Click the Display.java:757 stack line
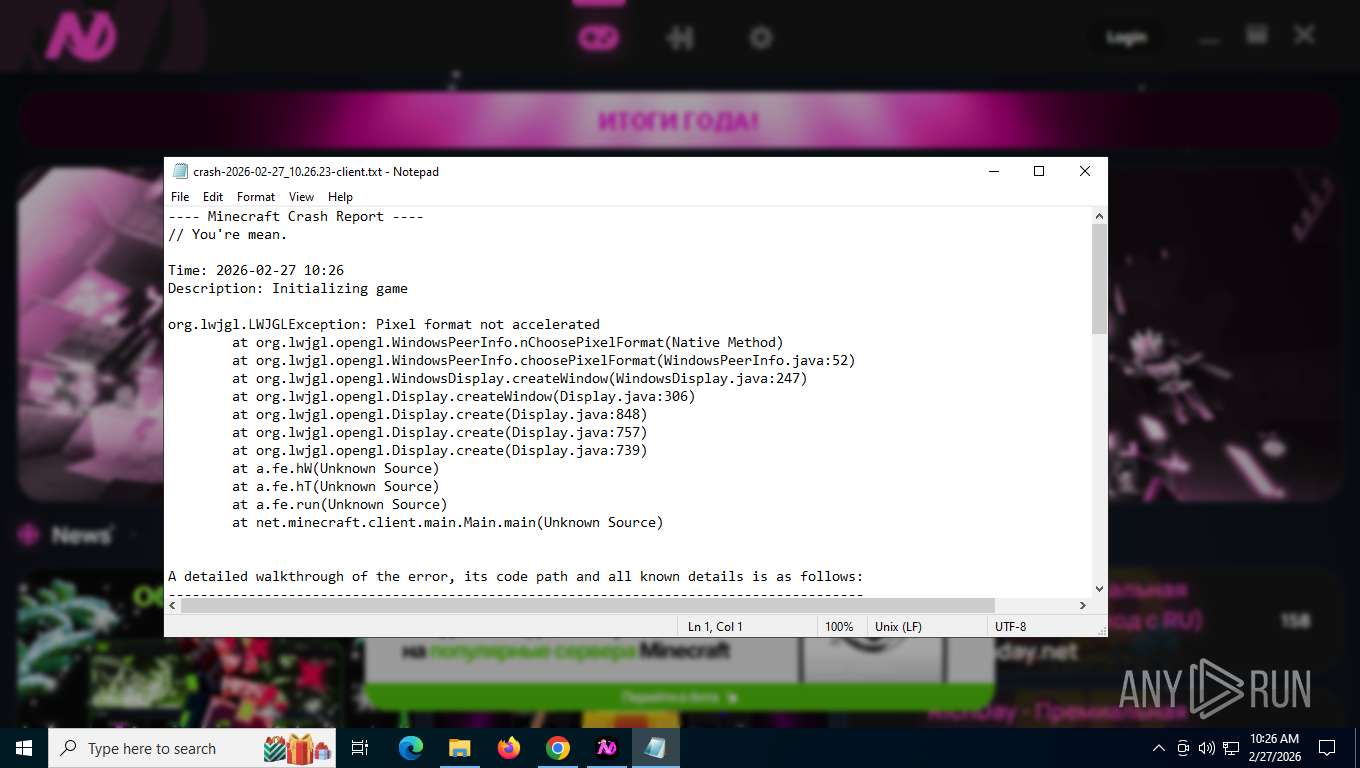The height and width of the screenshot is (768, 1360). point(440,432)
